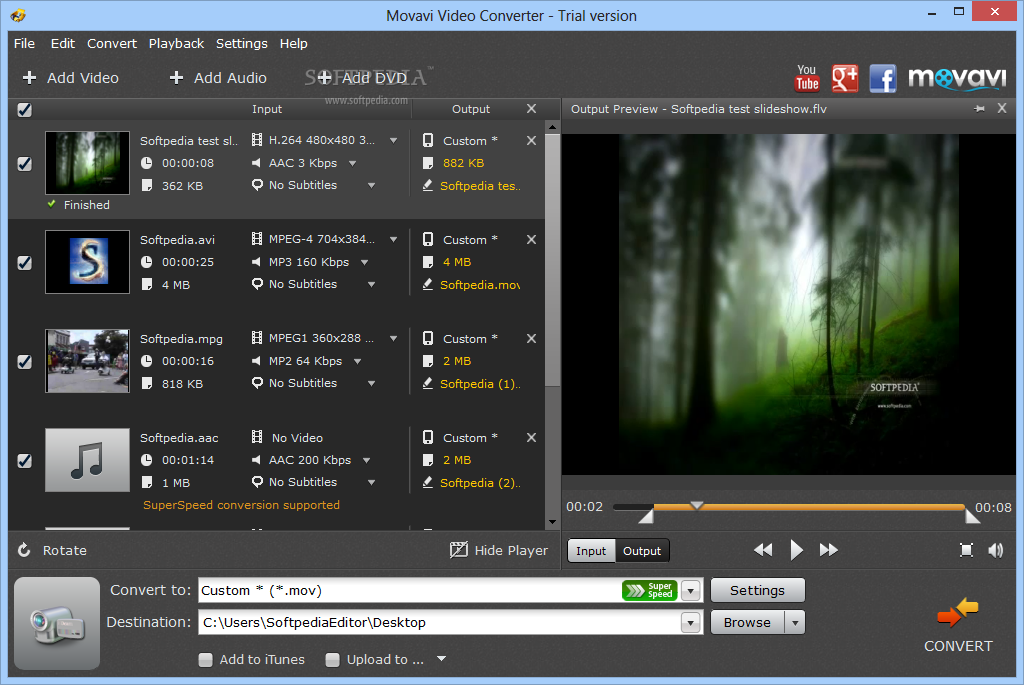Click the SuperSpeed badge
1024x685 pixels.
650,590
